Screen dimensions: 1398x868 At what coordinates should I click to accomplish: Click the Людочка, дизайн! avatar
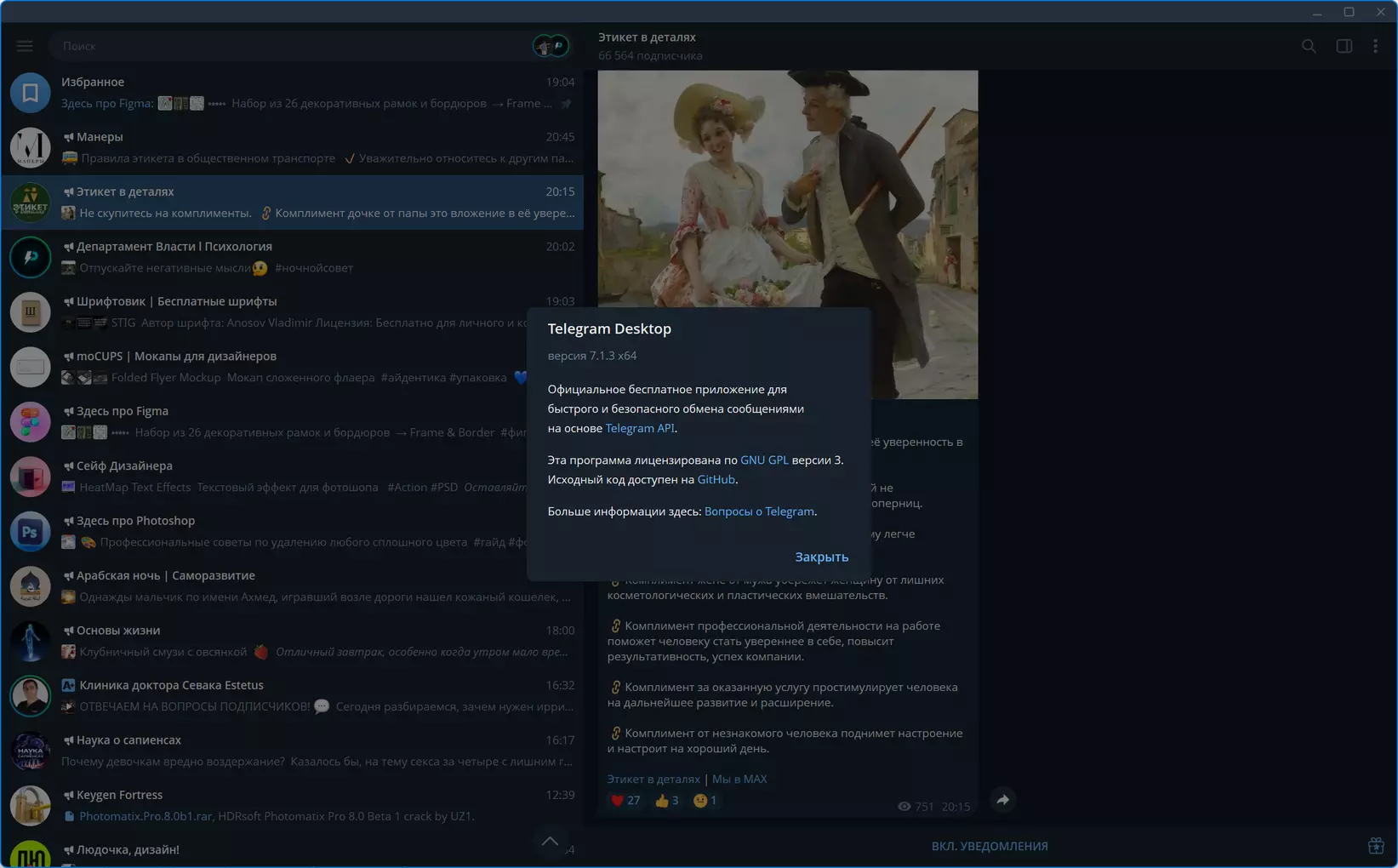pyautogui.click(x=30, y=854)
